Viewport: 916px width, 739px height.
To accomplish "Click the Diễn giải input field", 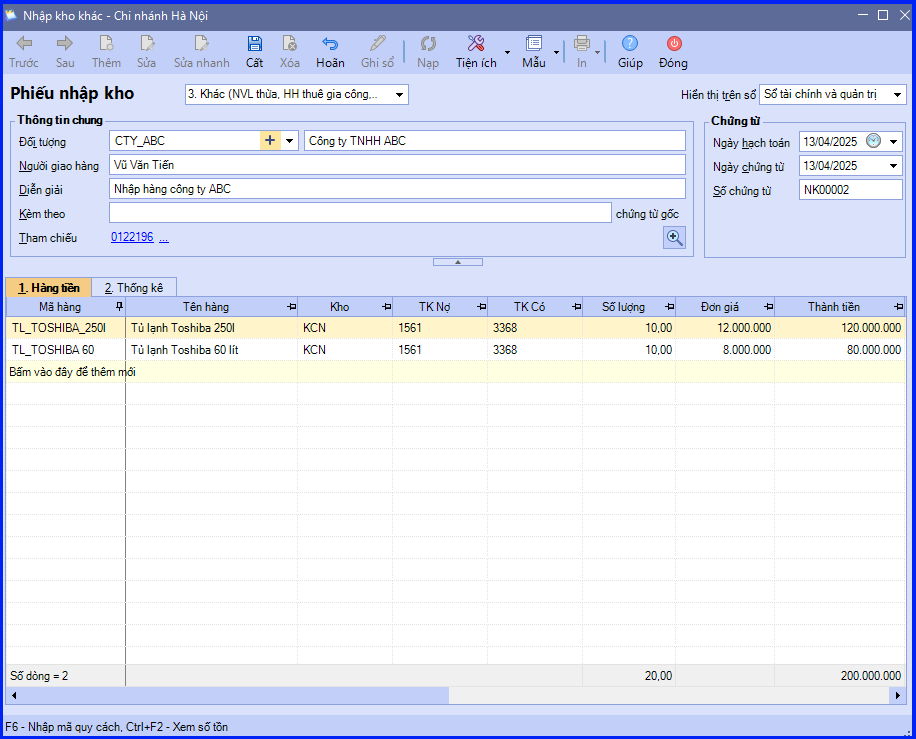I will tap(397, 189).
